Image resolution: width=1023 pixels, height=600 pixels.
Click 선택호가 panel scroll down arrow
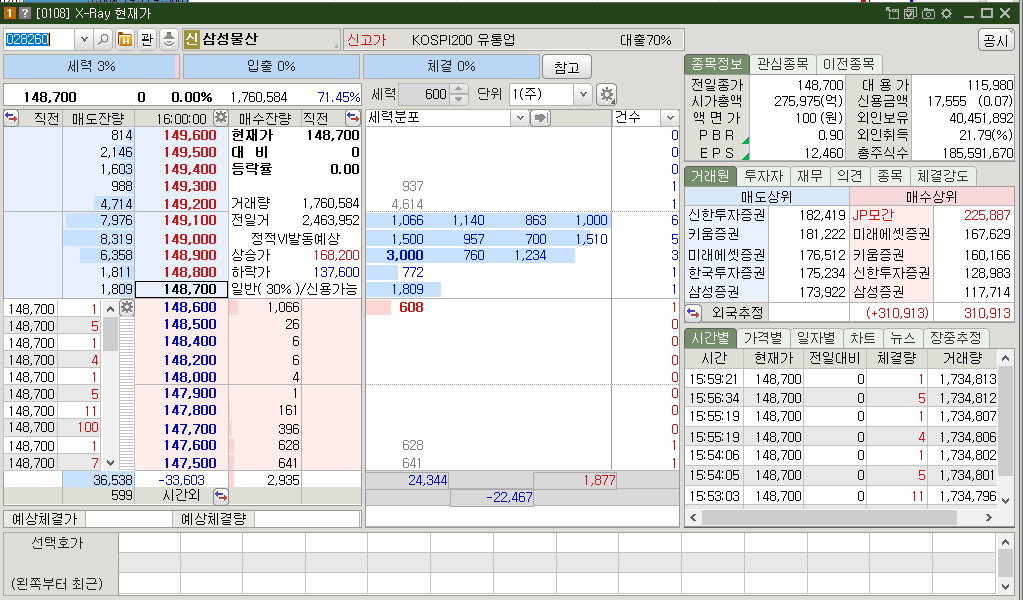click(x=1005, y=585)
